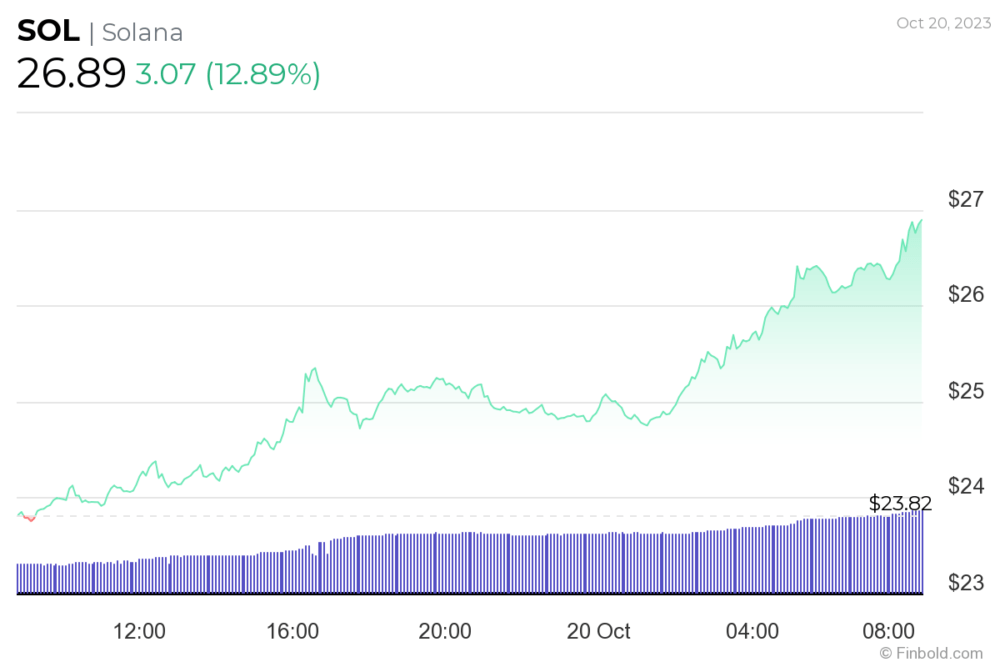1000x667 pixels.
Task: Click the 08:00 time axis label
Action: (888, 631)
